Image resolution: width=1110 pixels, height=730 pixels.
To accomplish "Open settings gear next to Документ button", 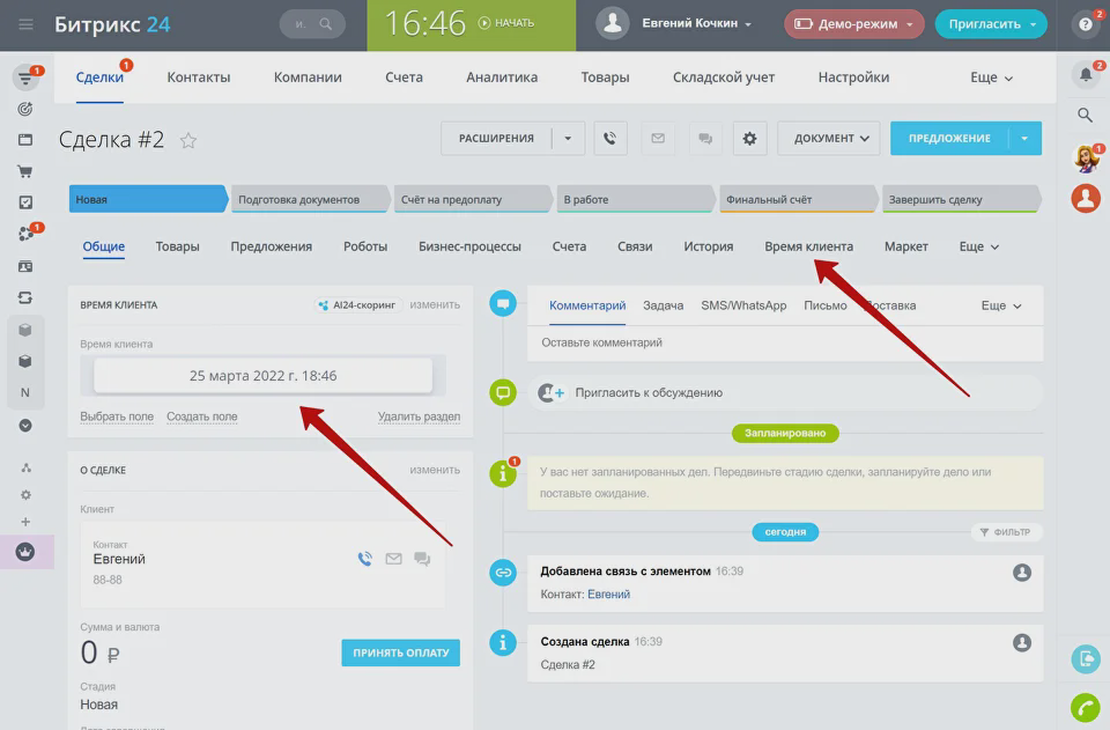I will pos(749,139).
